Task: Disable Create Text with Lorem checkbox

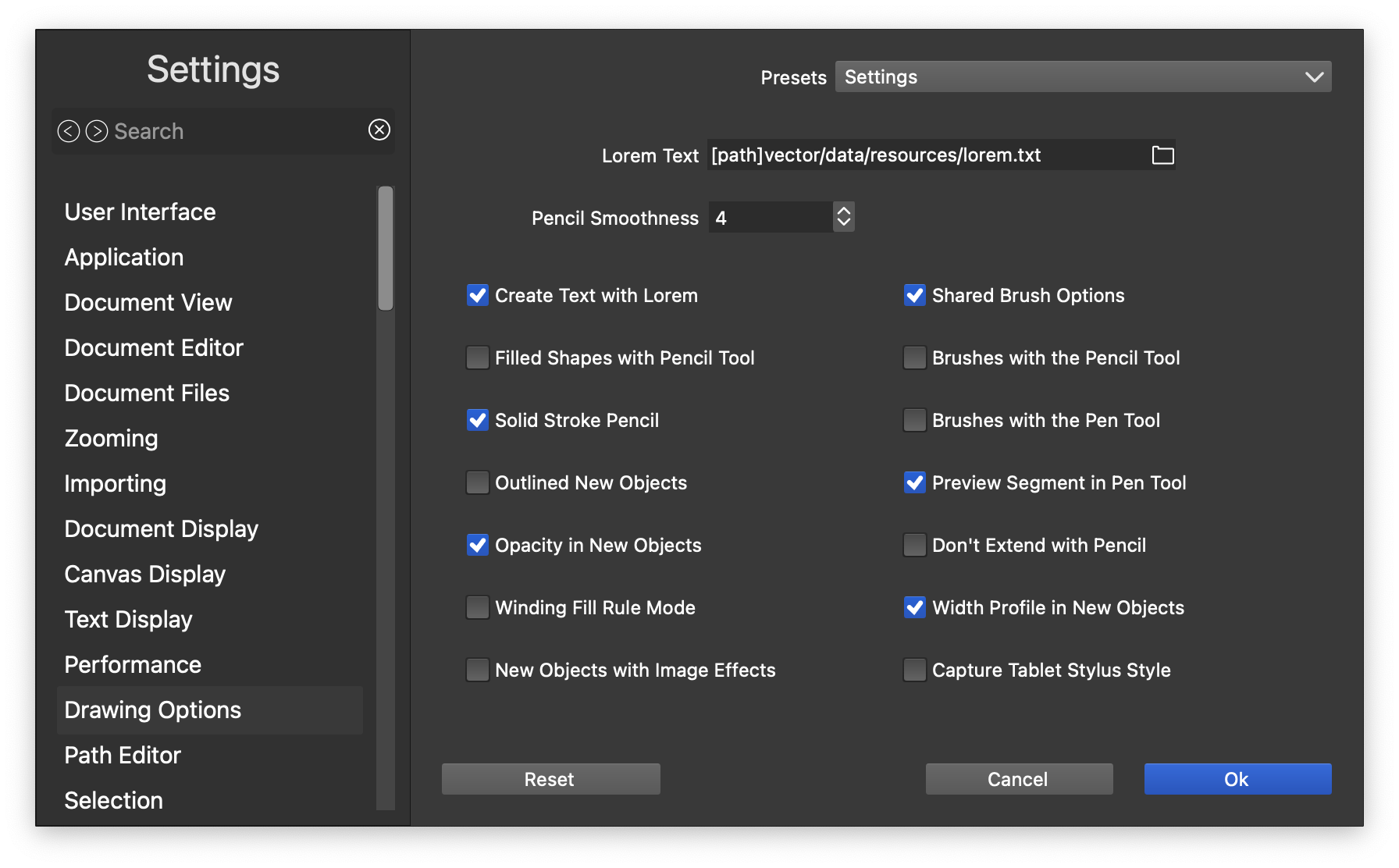Action: (478, 295)
